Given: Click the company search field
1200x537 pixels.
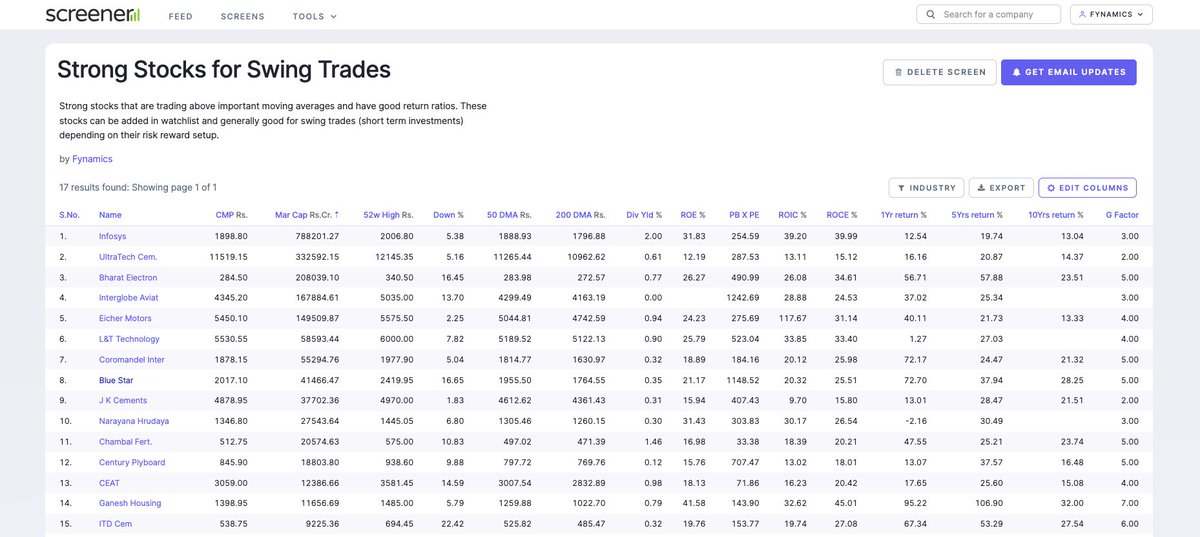Looking at the screenshot, I should [989, 14].
